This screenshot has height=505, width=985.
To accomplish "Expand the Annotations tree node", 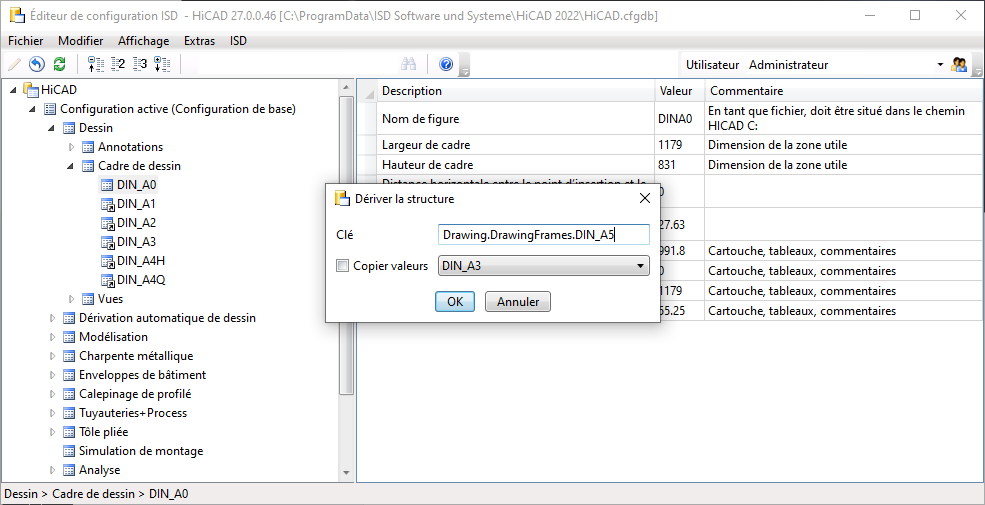I will [71, 147].
